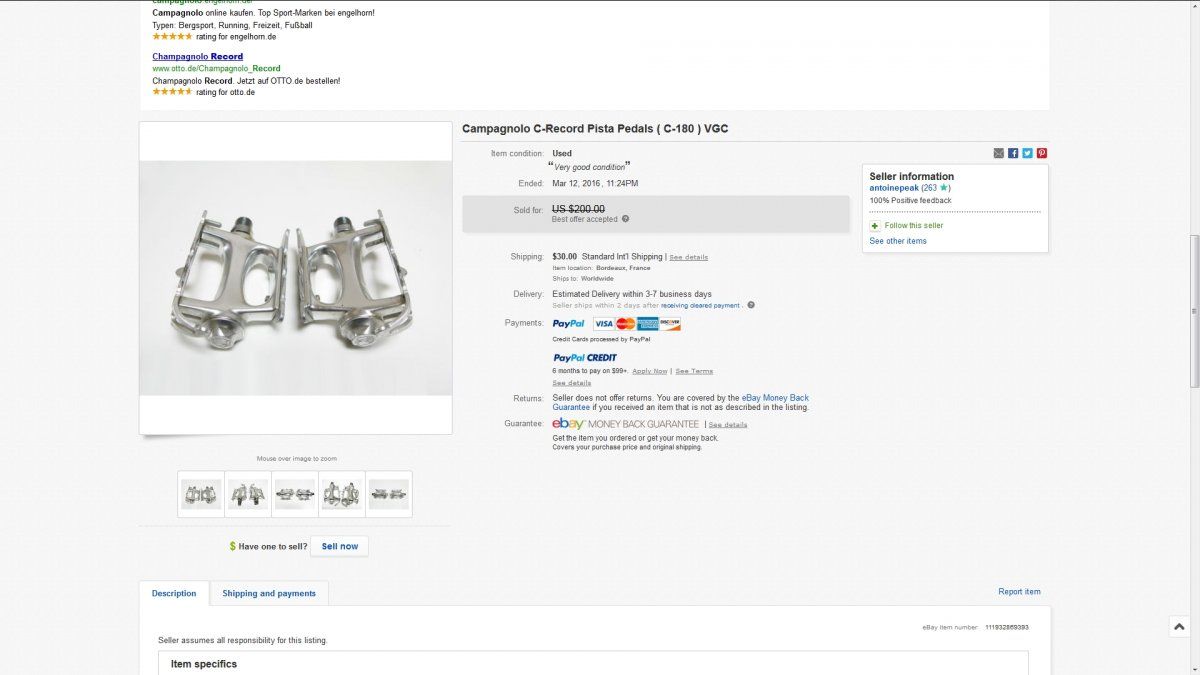Click the Best offer accepted help icon
The width and height of the screenshot is (1200, 675).
[626, 219]
